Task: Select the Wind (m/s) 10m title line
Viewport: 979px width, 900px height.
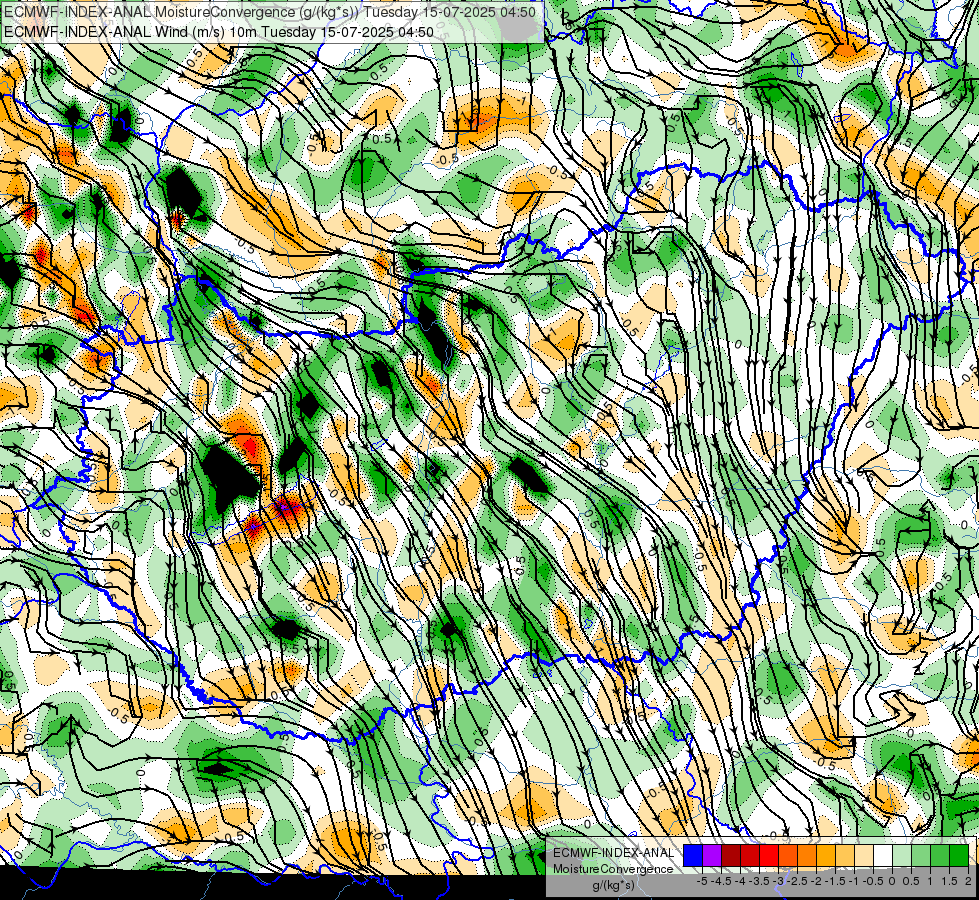Action: point(219,31)
